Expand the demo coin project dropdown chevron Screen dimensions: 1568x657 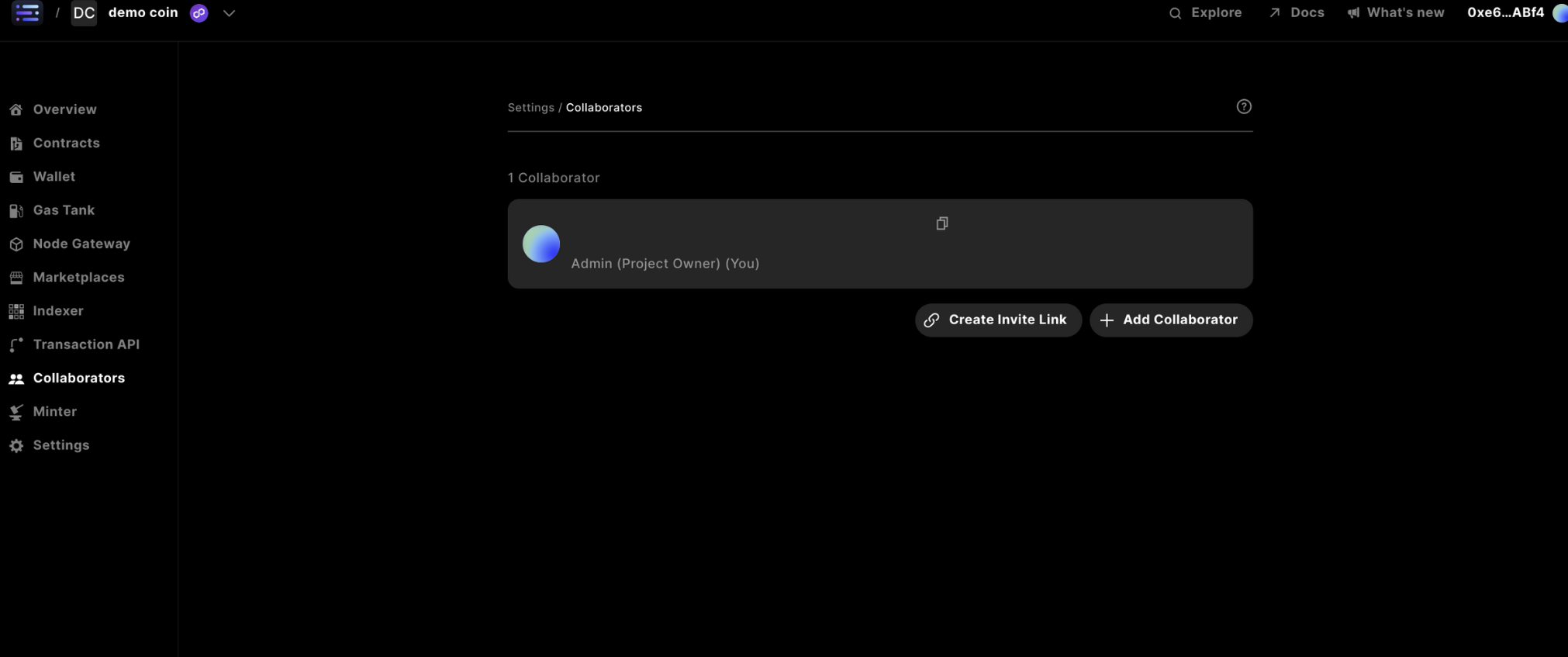(x=229, y=13)
